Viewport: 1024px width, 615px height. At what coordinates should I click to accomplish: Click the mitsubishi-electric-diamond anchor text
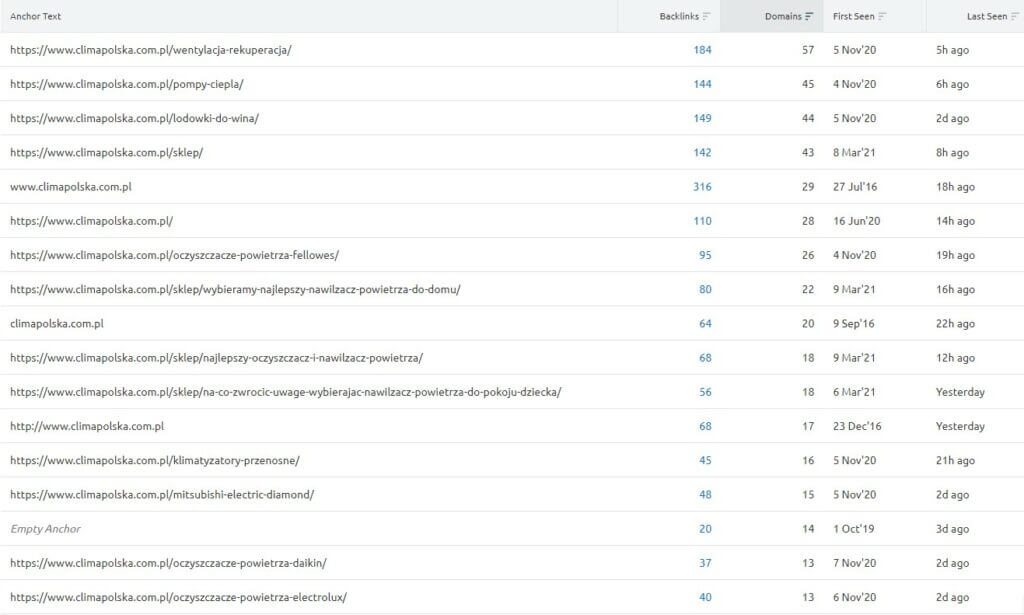(x=162, y=494)
